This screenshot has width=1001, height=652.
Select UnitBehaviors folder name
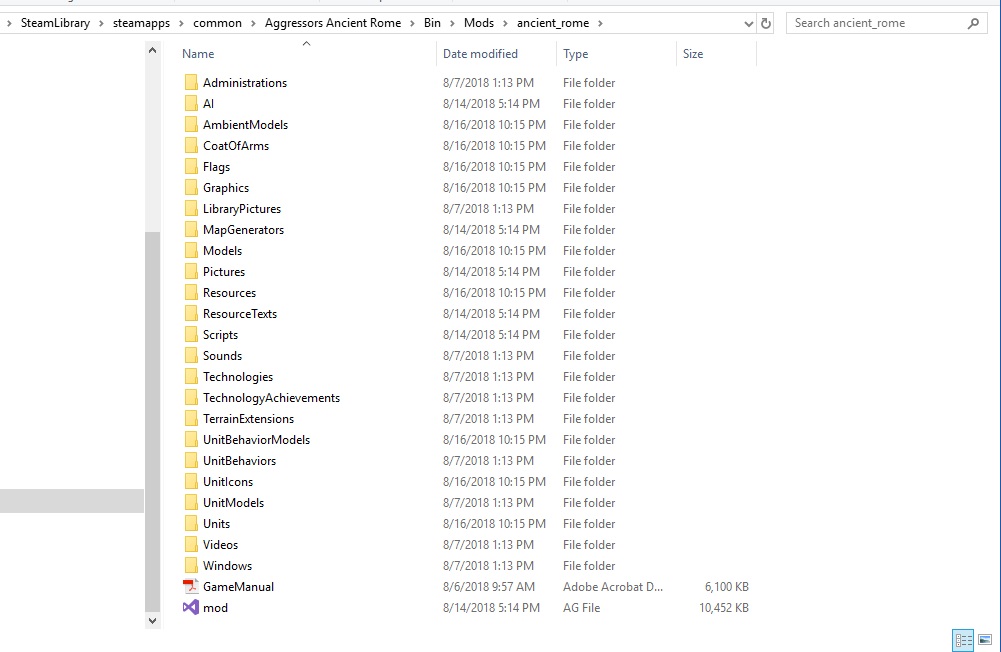tap(239, 461)
